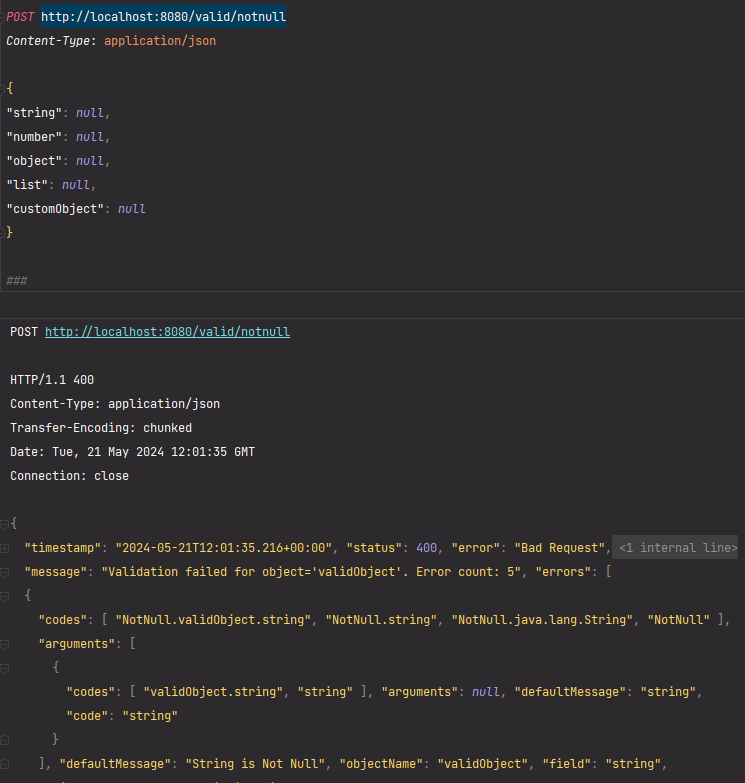Click the "field" key on the last line
The height and width of the screenshot is (783, 745).
click(x=566, y=764)
